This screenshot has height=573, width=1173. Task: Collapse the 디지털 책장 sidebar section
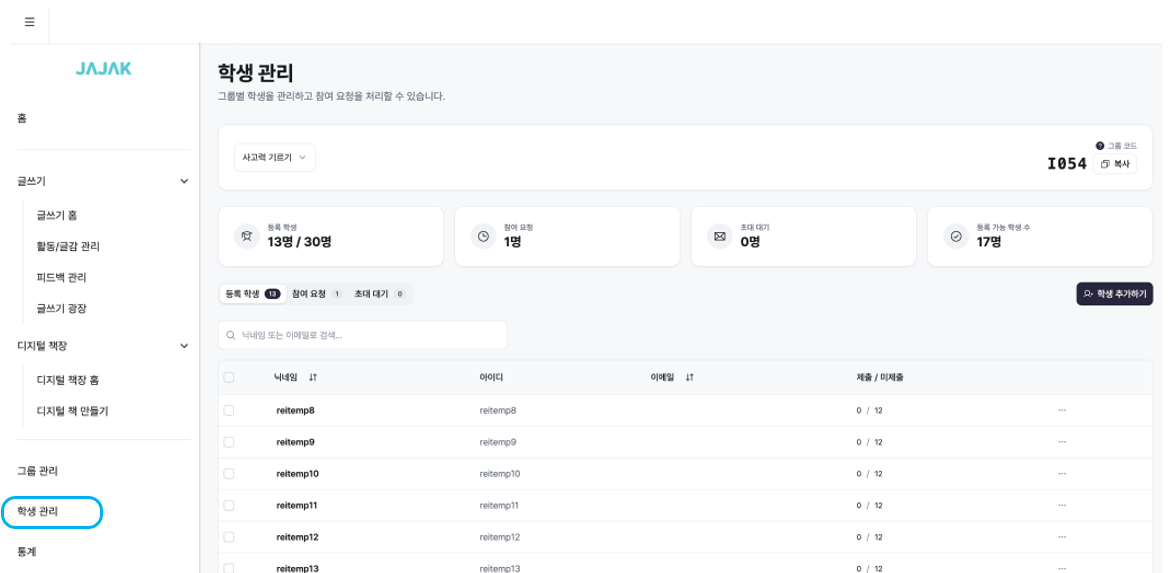[x=184, y=346]
